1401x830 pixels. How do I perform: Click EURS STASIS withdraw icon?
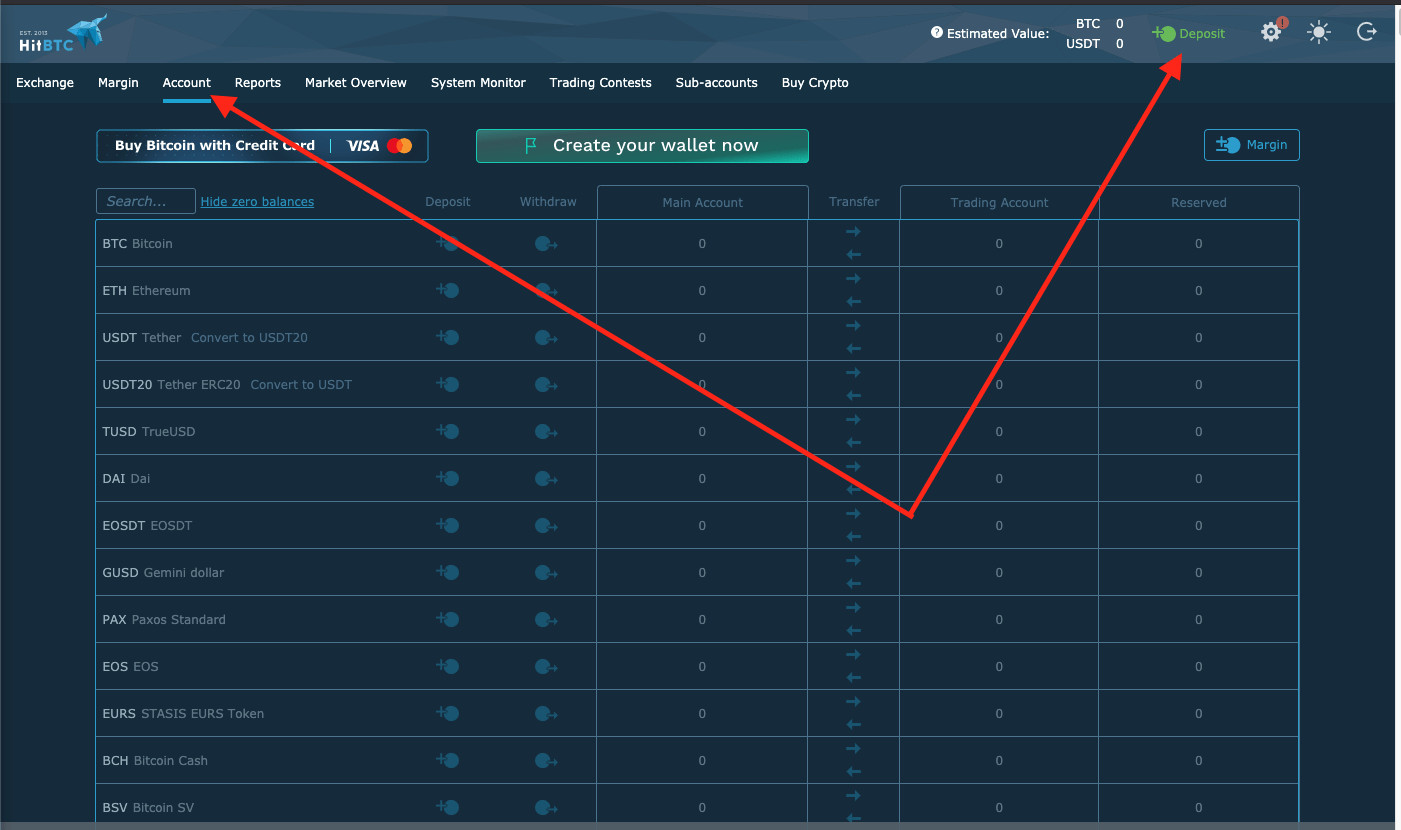click(546, 713)
